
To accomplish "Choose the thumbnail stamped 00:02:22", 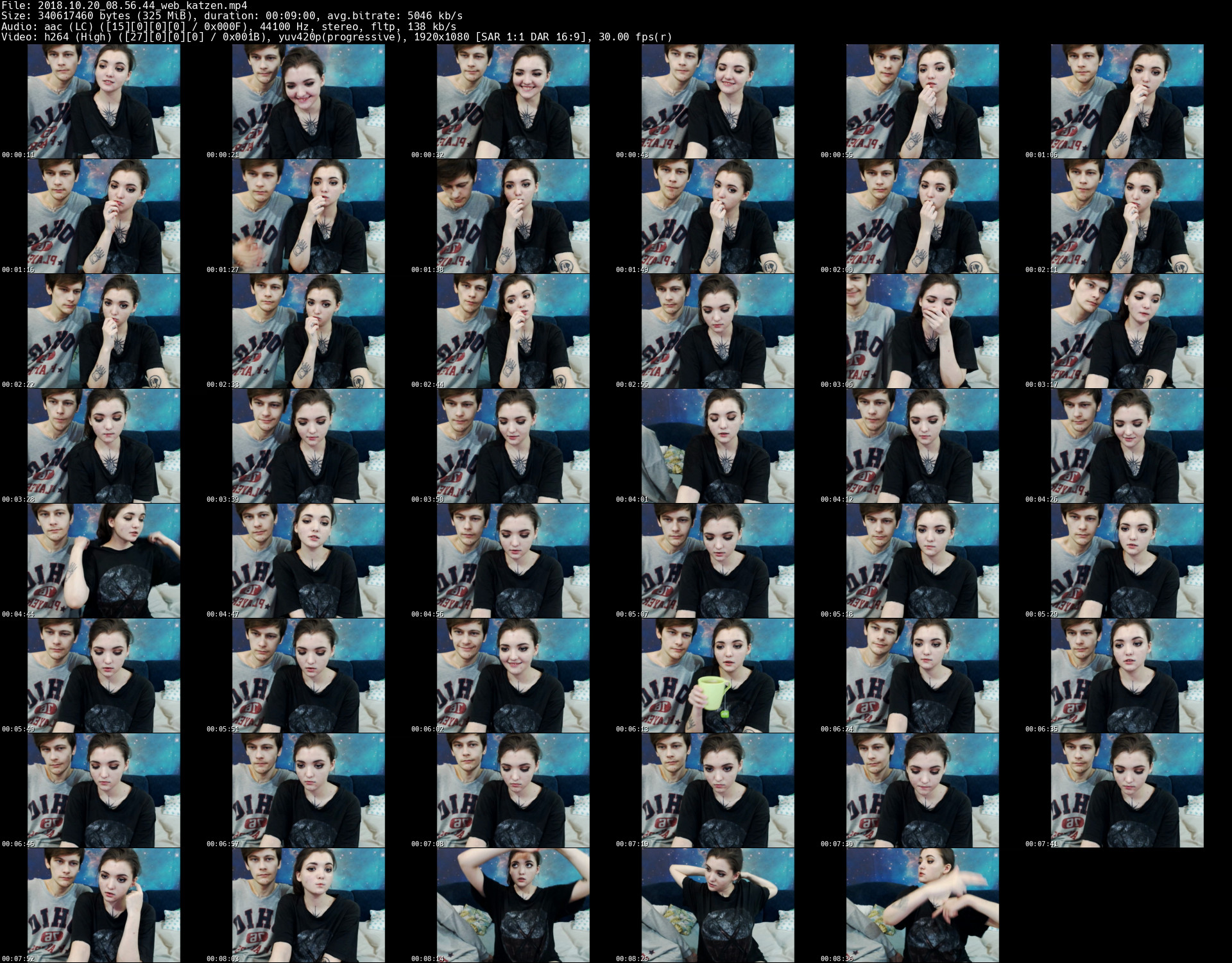I will [x=104, y=331].
